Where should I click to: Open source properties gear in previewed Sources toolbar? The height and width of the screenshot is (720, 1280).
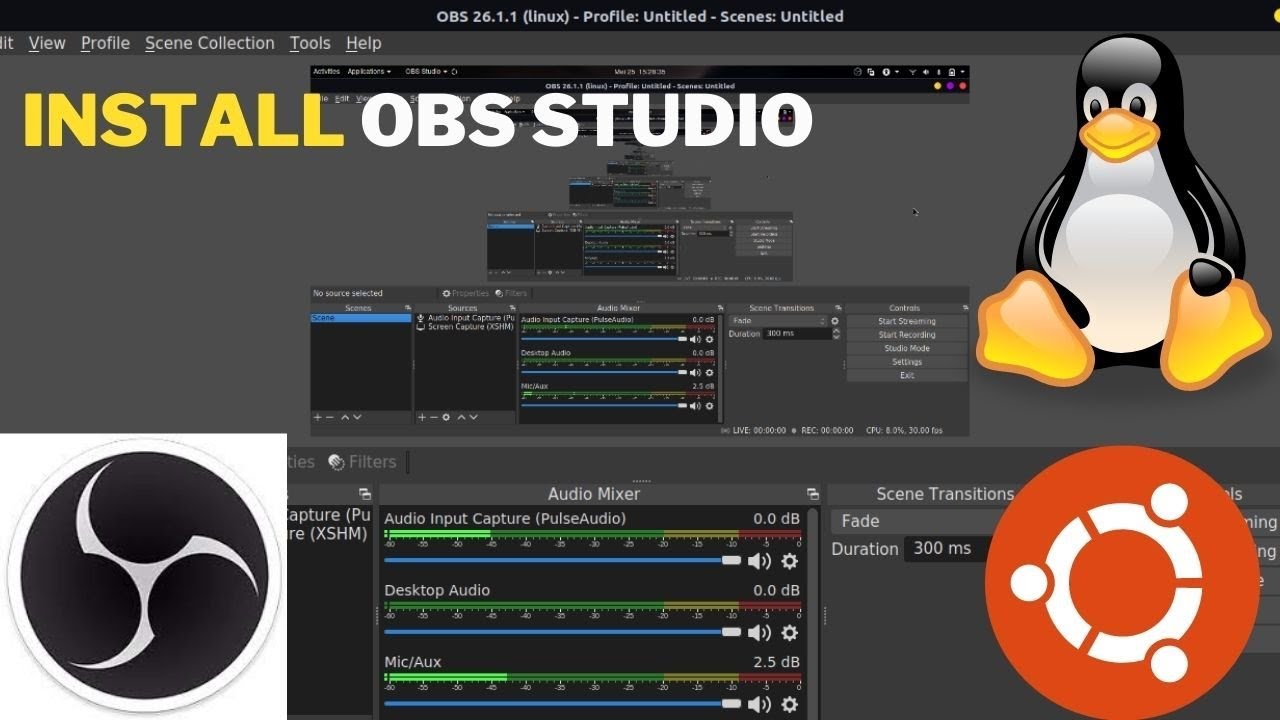click(x=446, y=417)
